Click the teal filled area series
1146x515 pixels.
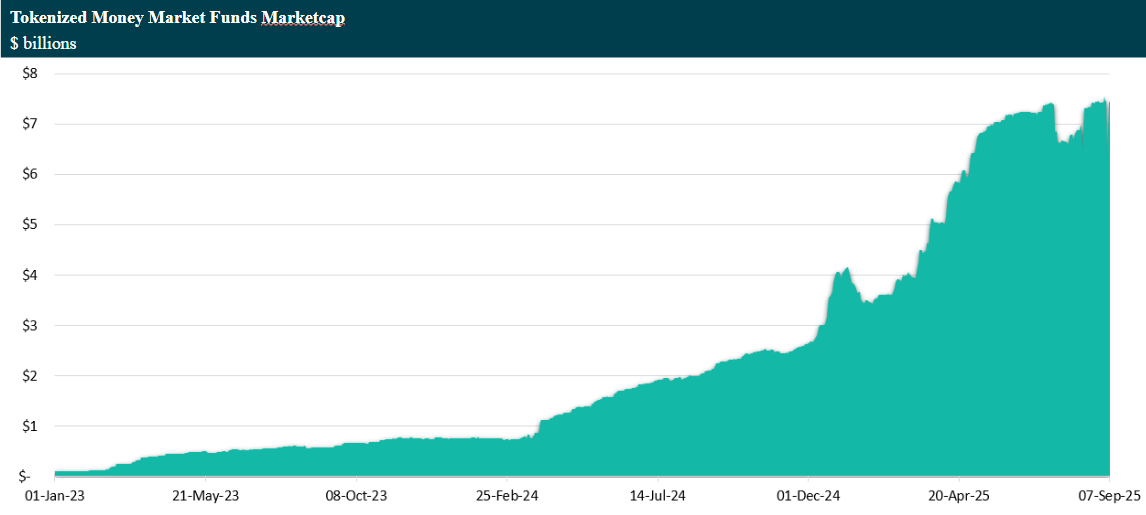coord(900,400)
